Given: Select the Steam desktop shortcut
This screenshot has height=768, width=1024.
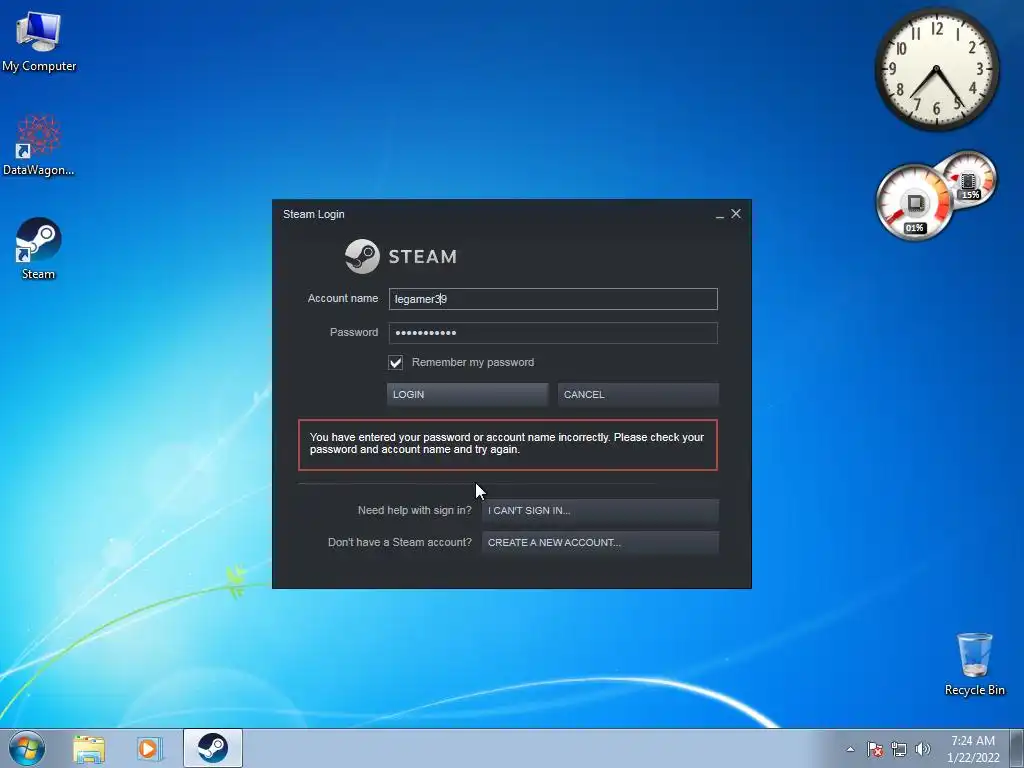Looking at the screenshot, I should point(39,249).
